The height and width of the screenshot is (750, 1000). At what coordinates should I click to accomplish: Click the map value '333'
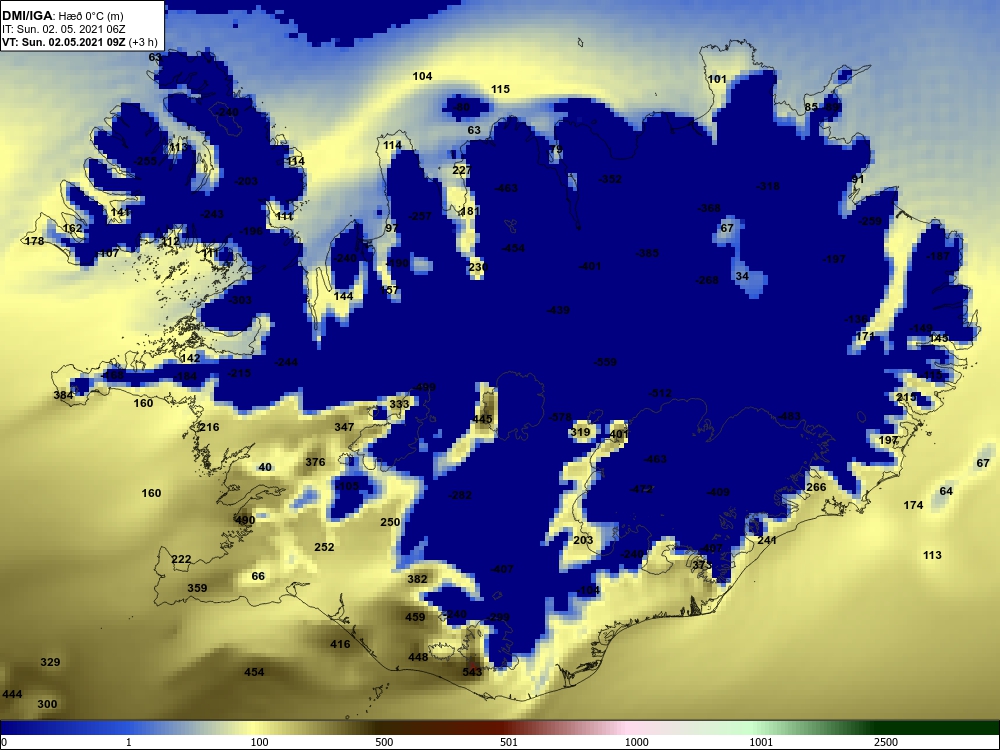coord(399,404)
